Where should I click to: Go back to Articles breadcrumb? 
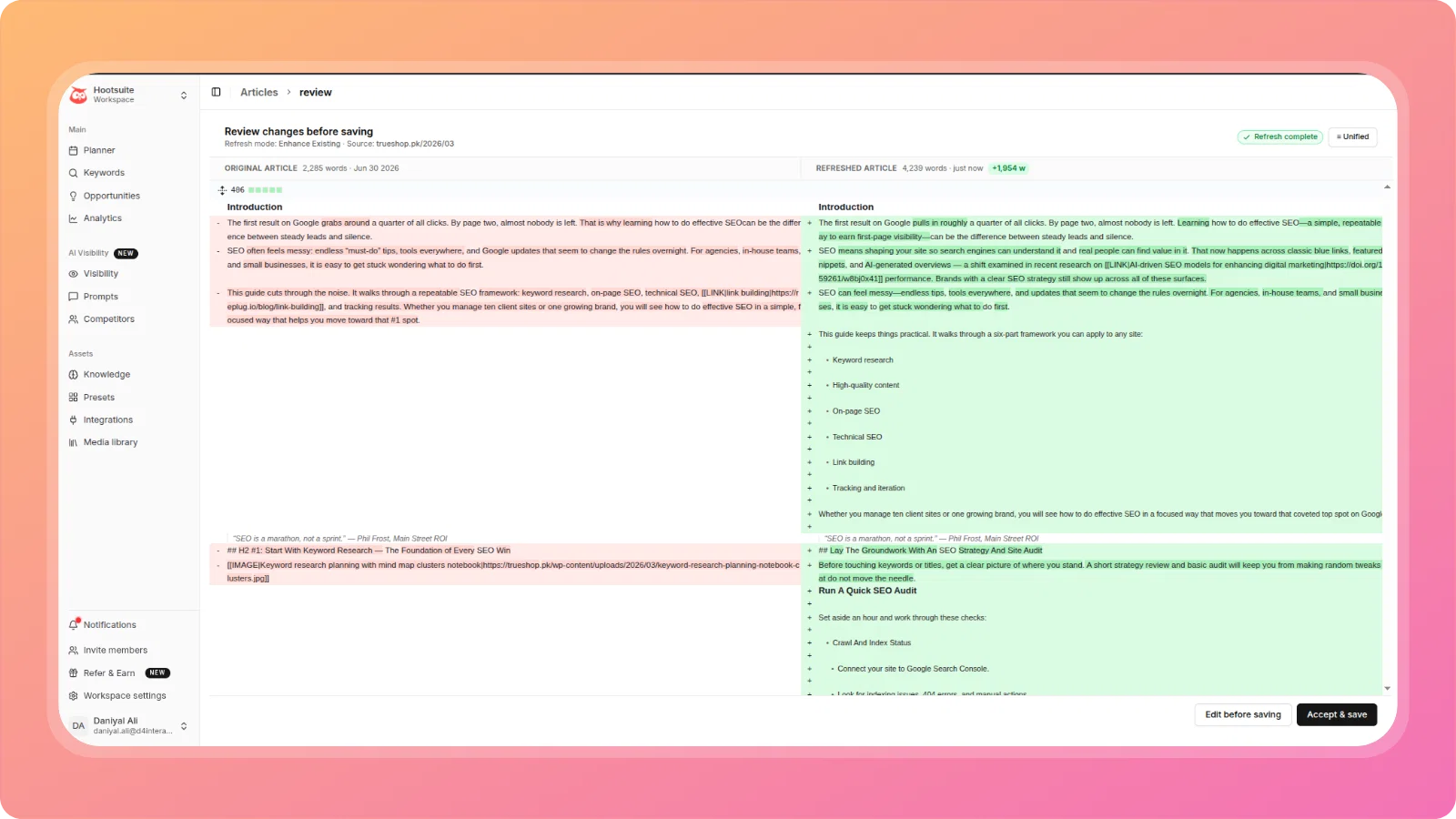tap(259, 93)
